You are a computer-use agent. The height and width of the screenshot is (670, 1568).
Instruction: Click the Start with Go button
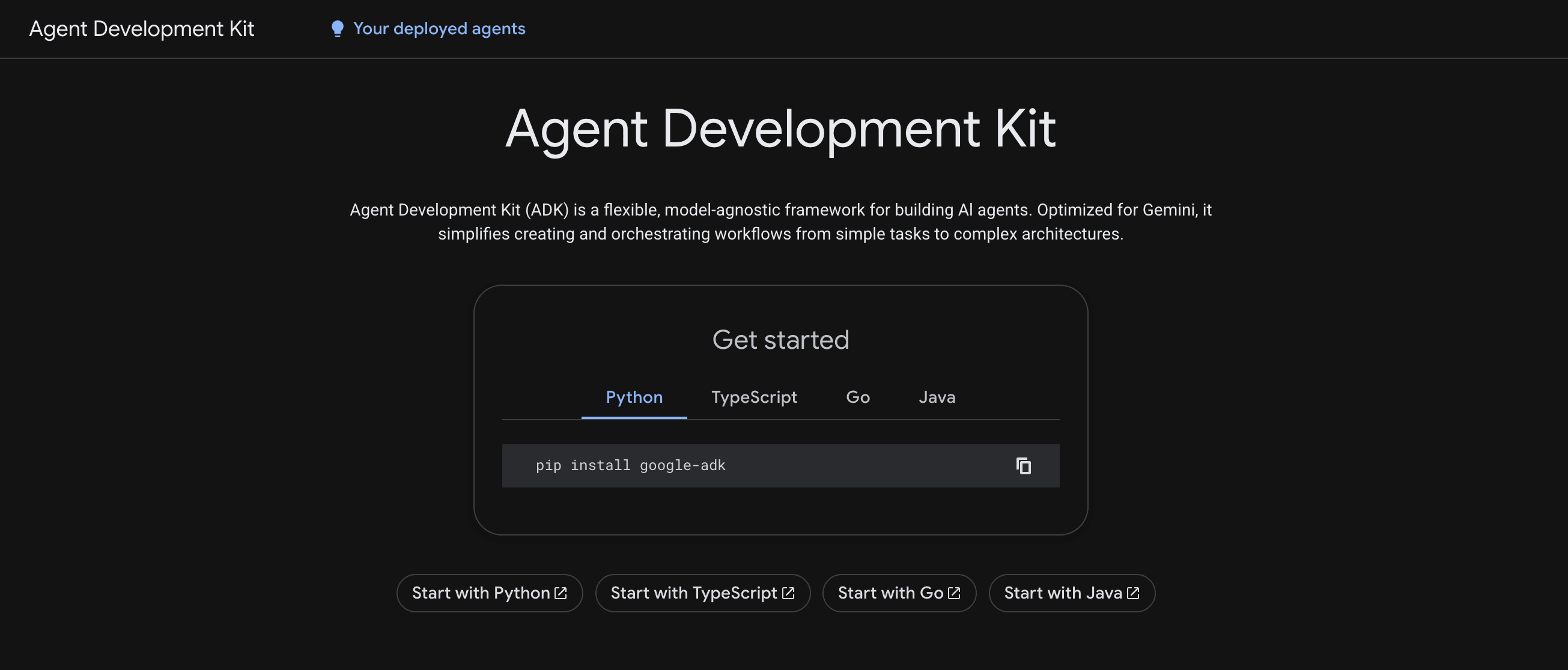point(899,593)
